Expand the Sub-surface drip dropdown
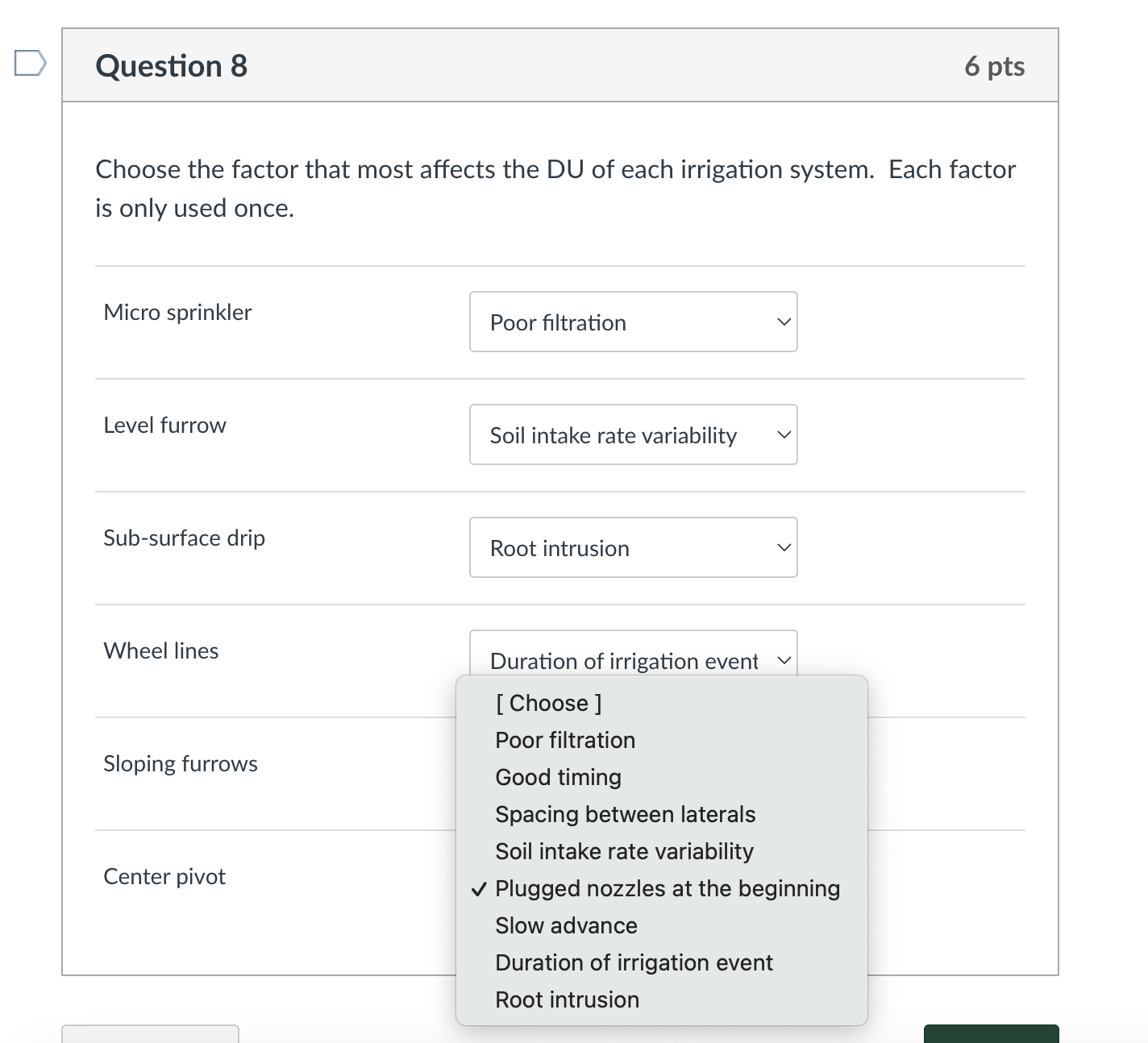The image size is (1148, 1043). click(x=633, y=547)
